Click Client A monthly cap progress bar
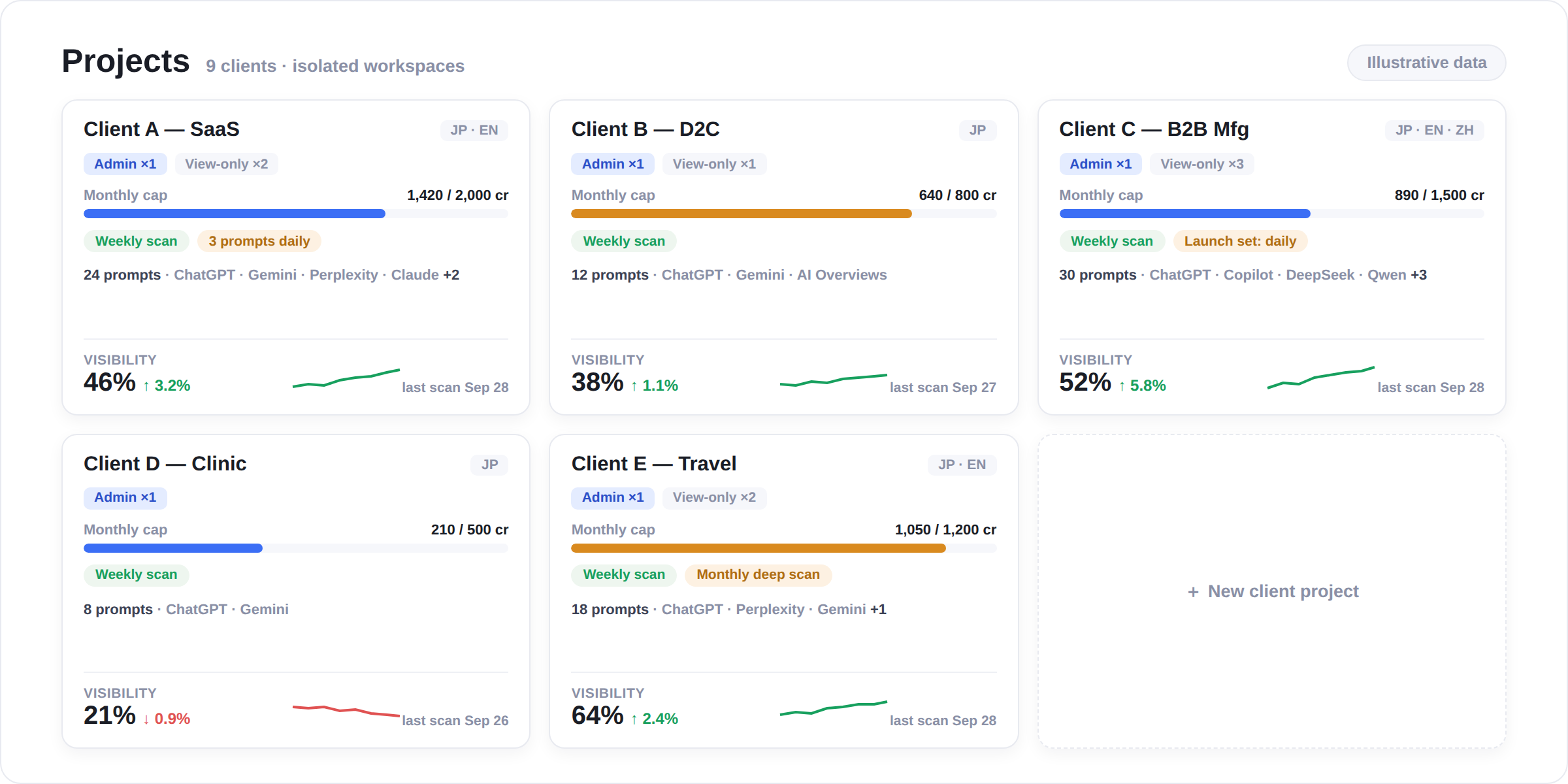Viewport: 1568px width, 784px height. coord(296,214)
